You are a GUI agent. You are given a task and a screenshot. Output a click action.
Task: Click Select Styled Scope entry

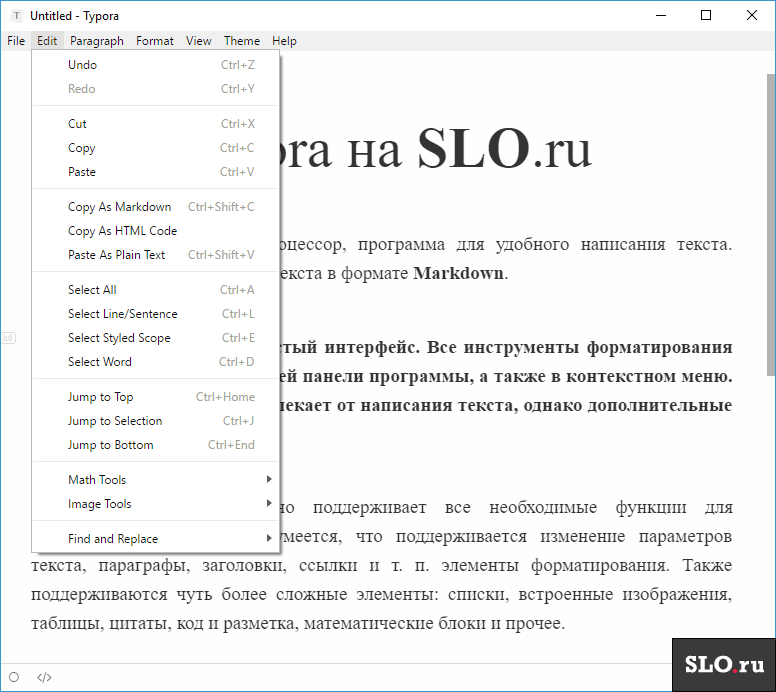click(156, 338)
